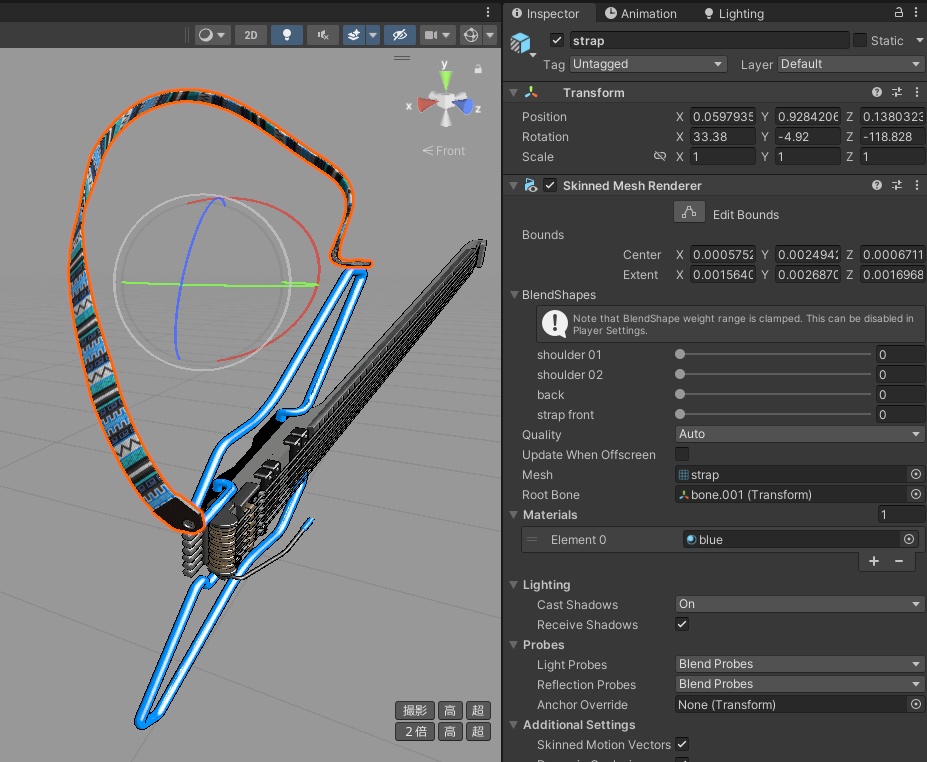This screenshot has height=762, width=927.
Task: Uncheck the strap object active checkbox
Action: pos(557,41)
